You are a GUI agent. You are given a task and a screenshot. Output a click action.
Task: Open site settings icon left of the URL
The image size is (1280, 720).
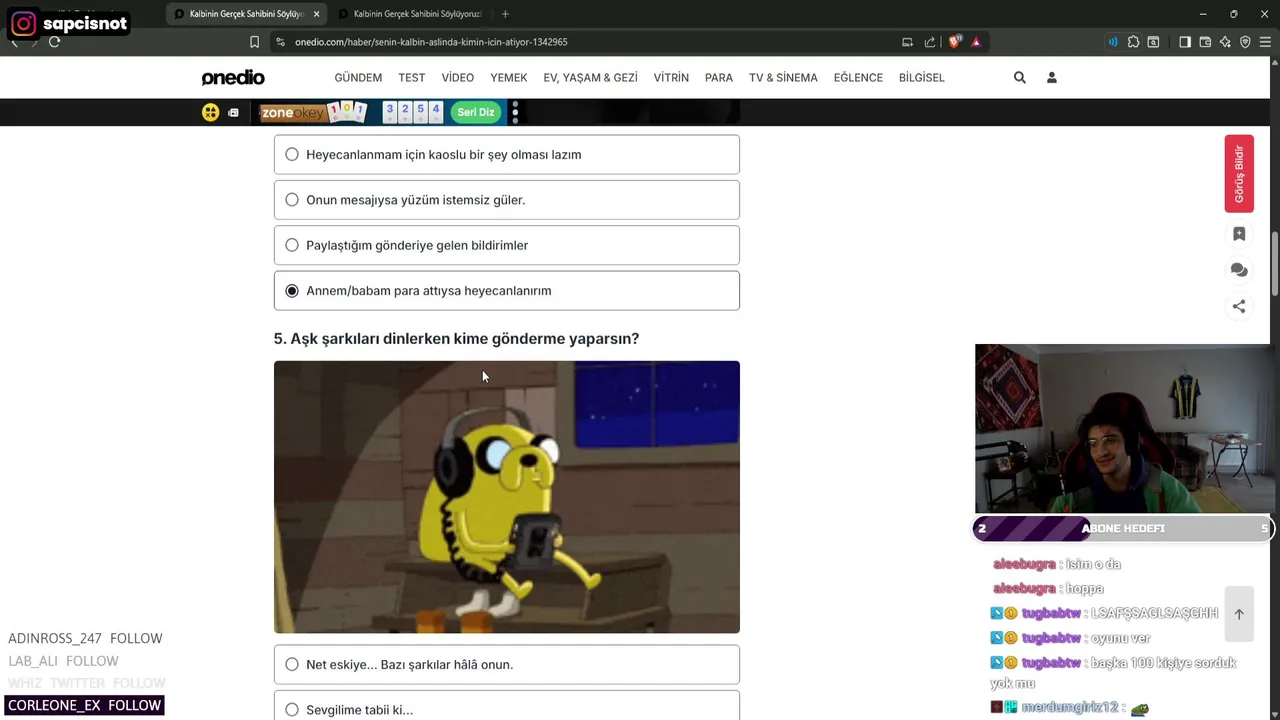coord(280,42)
